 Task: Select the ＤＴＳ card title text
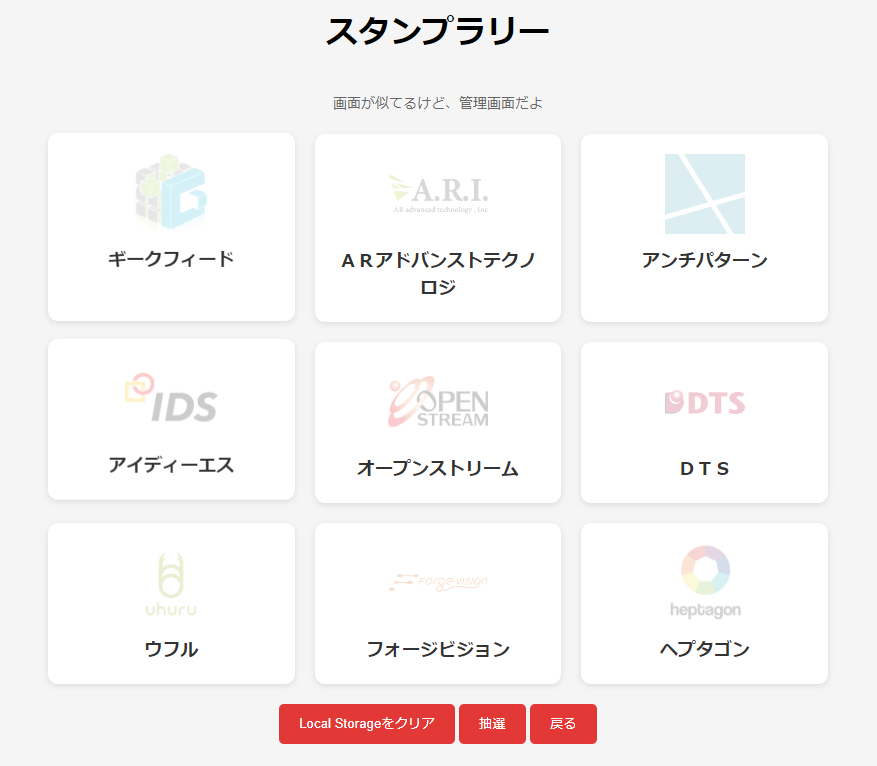click(704, 468)
